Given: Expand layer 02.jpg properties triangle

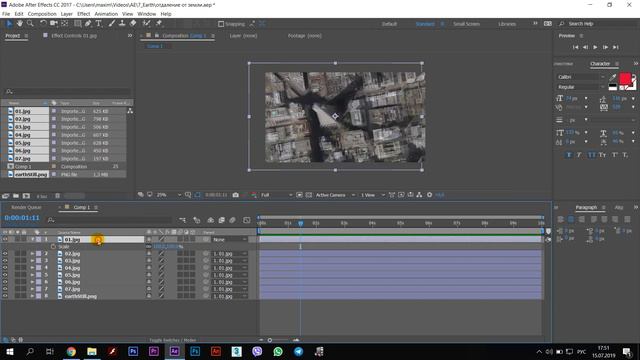Looking at the screenshot, I should click(32, 254).
